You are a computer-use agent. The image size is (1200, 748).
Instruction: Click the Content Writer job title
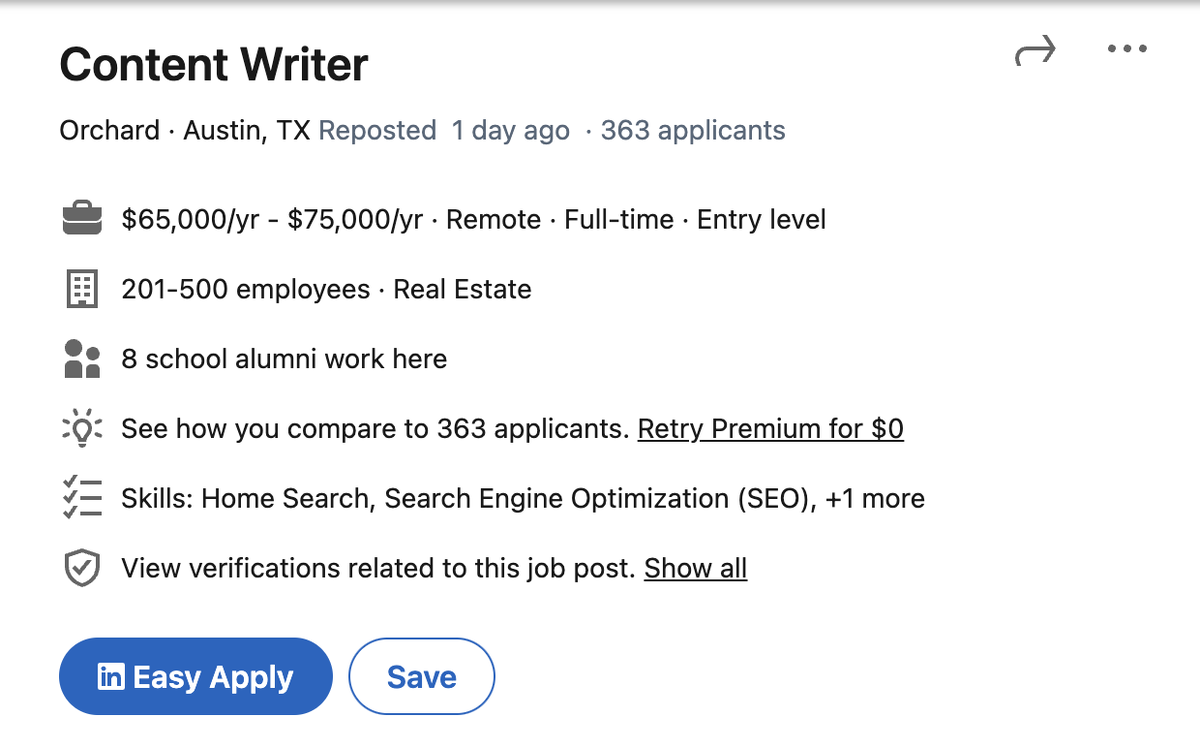click(x=214, y=65)
